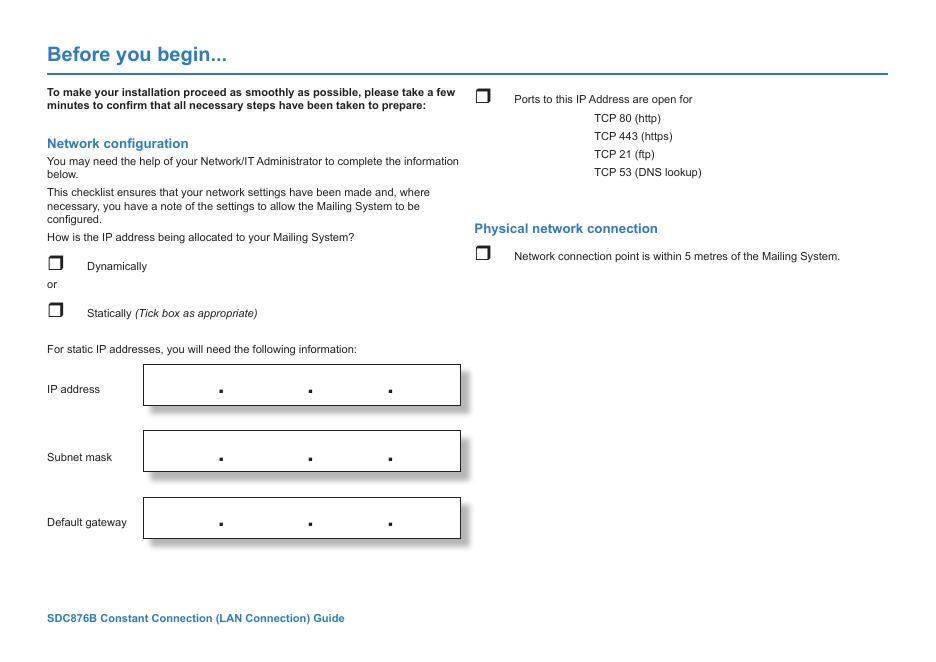Image resolution: width=936 pixels, height=662 pixels.
Task: Click the IP address entry box
Action: (301, 385)
